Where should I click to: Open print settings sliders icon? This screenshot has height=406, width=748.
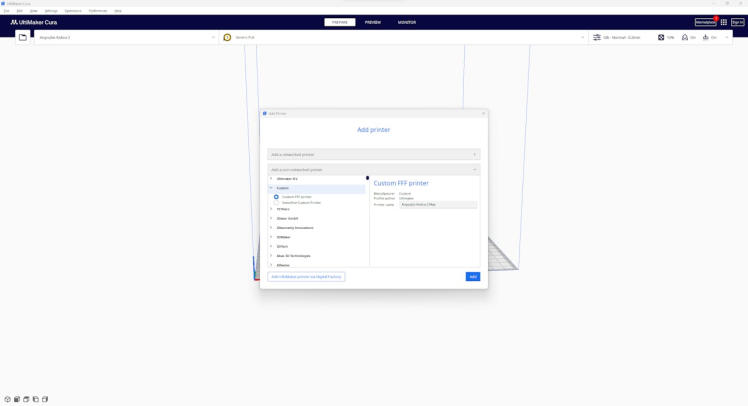[x=597, y=37]
